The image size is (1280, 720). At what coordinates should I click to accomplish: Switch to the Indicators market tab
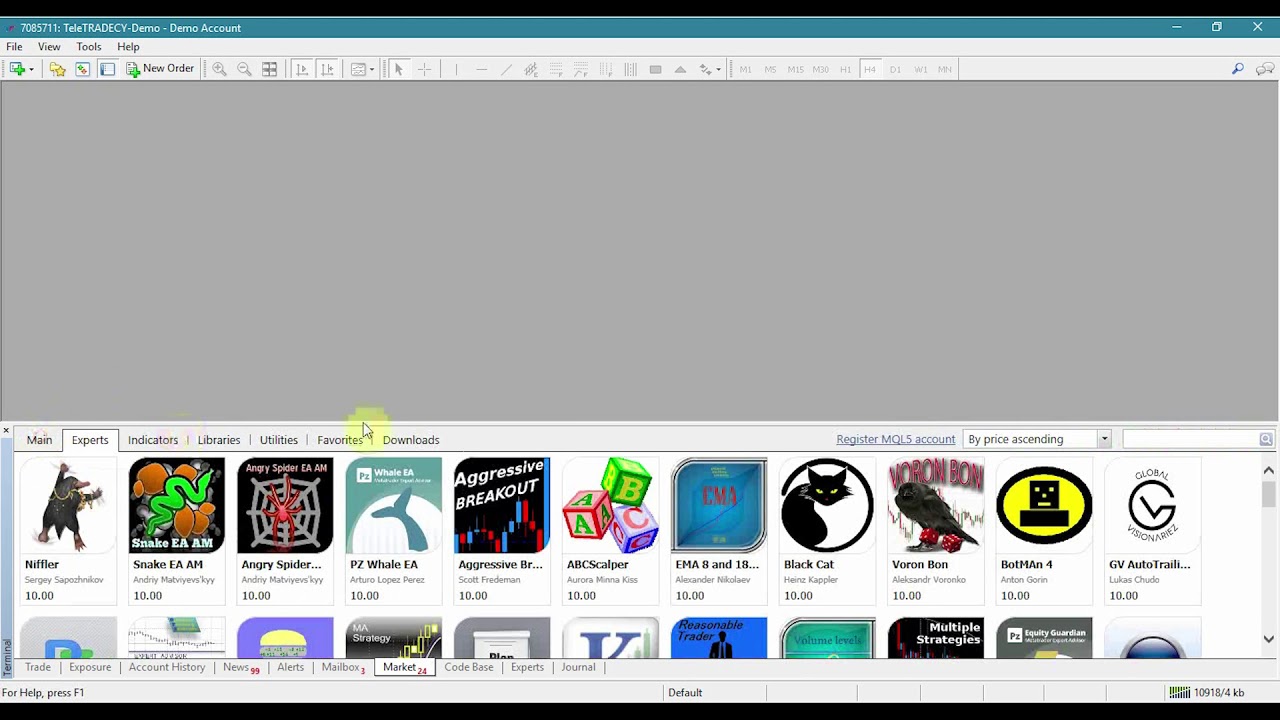pyautogui.click(x=153, y=440)
